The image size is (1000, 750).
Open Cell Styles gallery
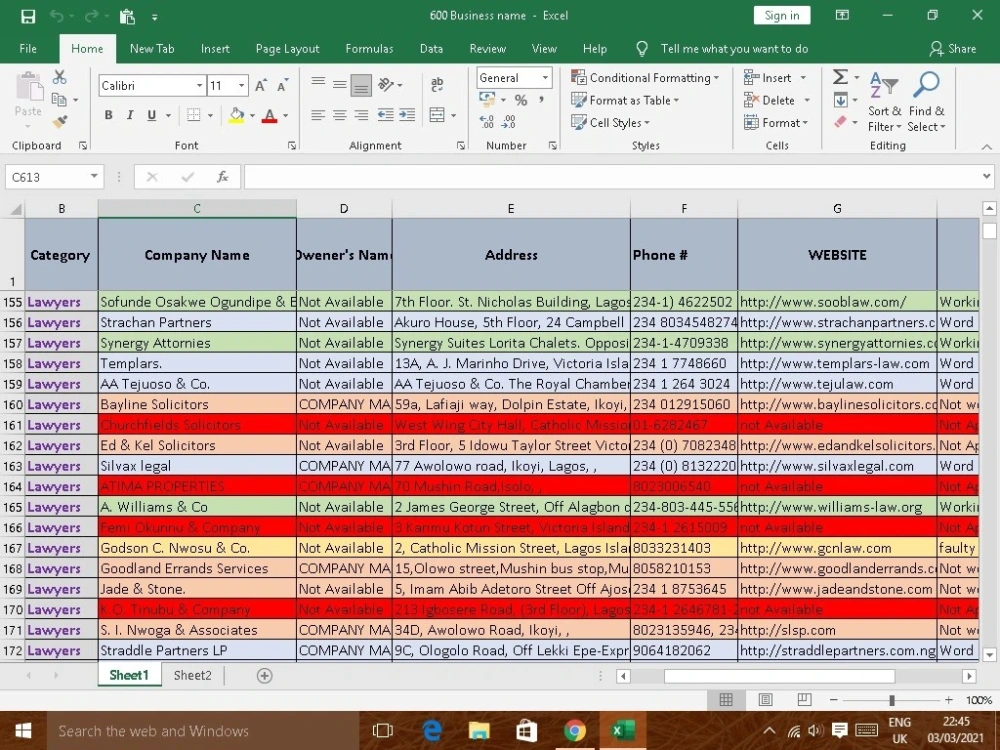(610, 122)
